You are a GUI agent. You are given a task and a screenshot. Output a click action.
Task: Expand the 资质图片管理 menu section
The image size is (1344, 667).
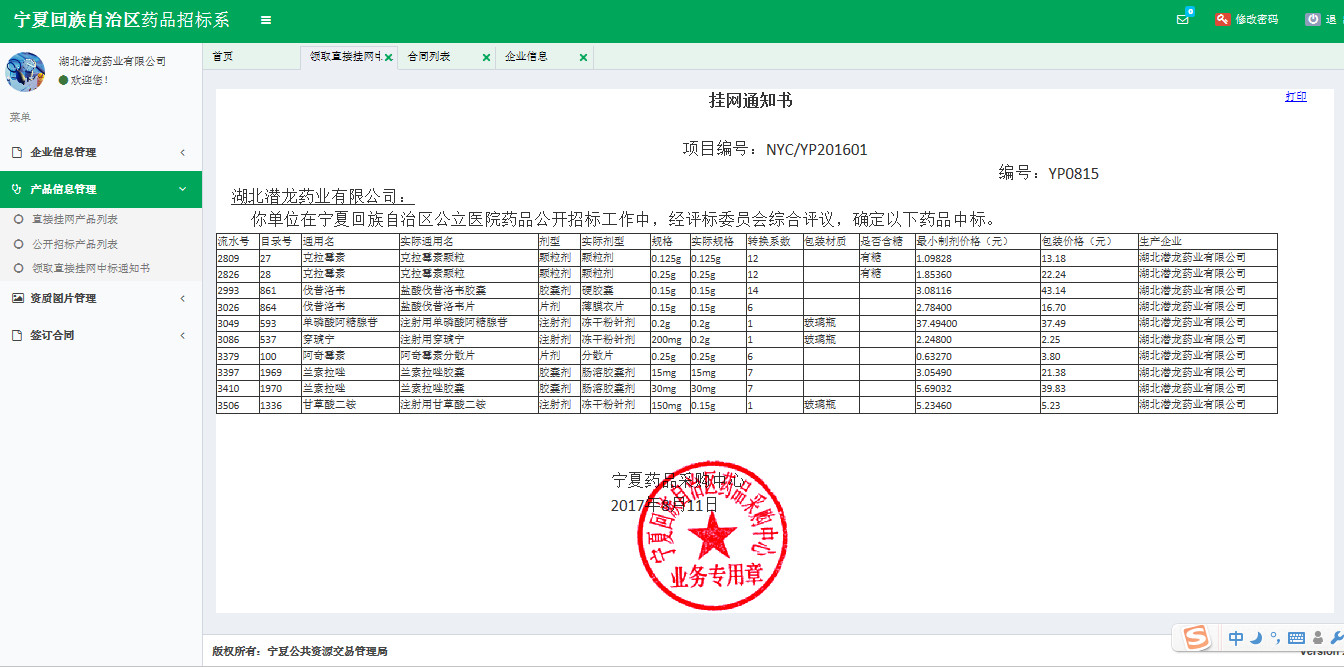(100, 298)
